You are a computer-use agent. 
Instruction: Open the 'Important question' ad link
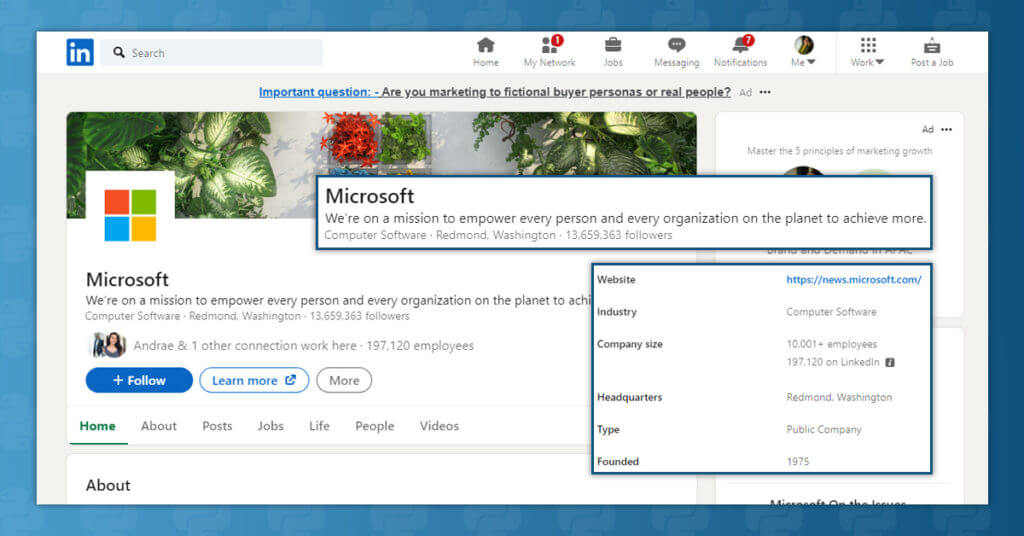[494, 92]
